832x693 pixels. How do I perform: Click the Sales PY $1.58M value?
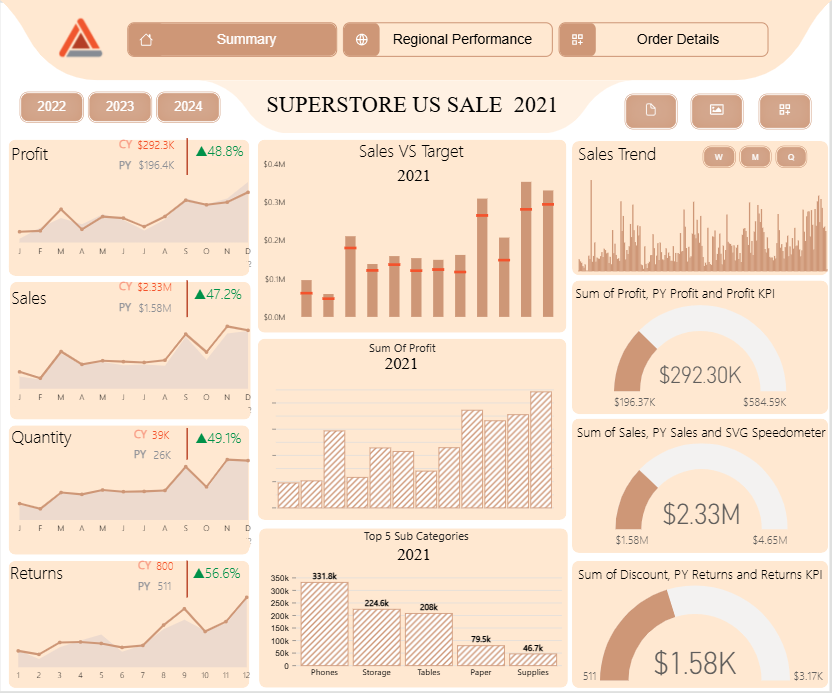pyautogui.click(x=155, y=308)
